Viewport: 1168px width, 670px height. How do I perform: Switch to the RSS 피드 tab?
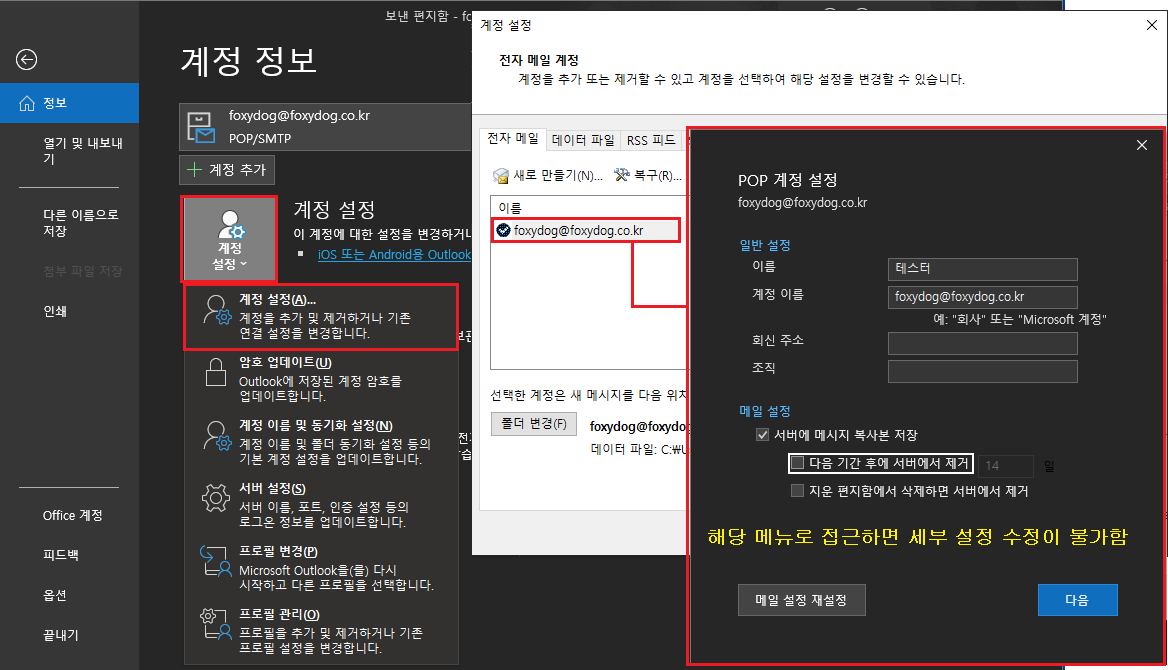pyautogui.click(x=651, y=140)
